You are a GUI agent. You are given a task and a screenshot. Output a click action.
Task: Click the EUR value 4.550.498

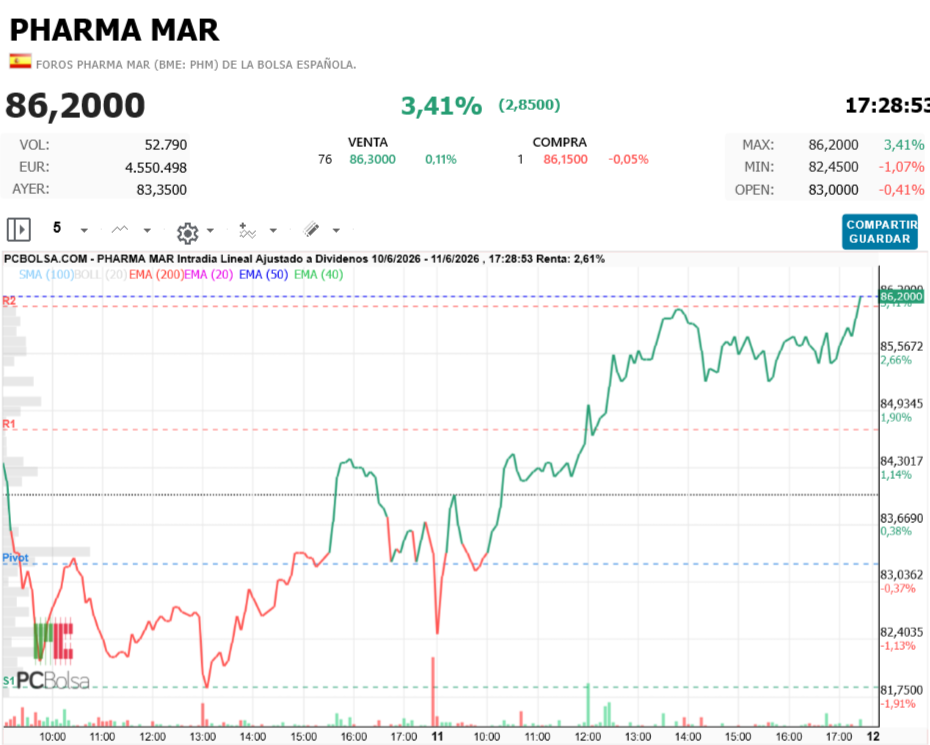pos(156,168)
